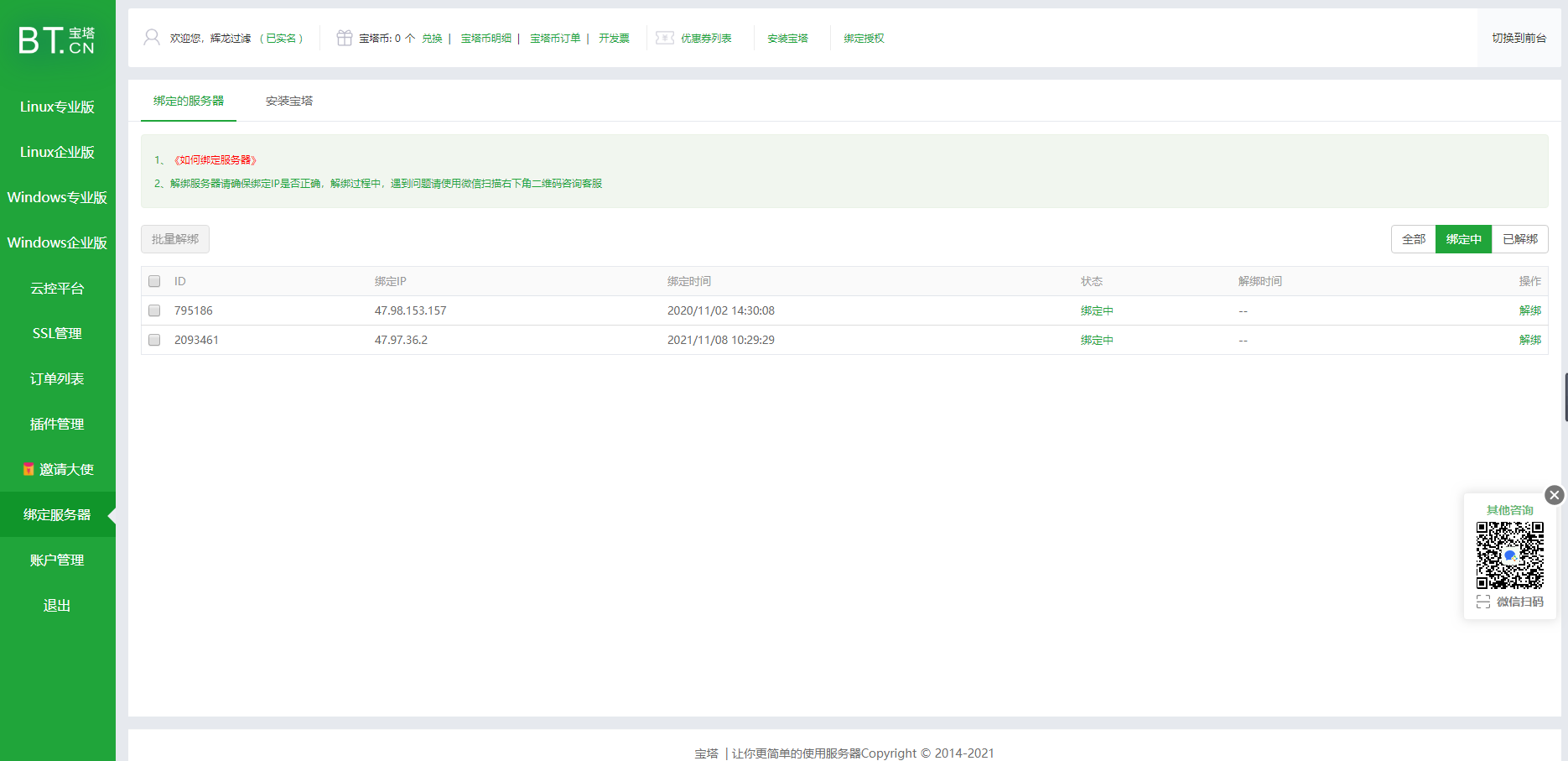Viewport: 1568px width, 761px height.
Task: Open 账户管理 in sidebar
Action: (57, 560)
